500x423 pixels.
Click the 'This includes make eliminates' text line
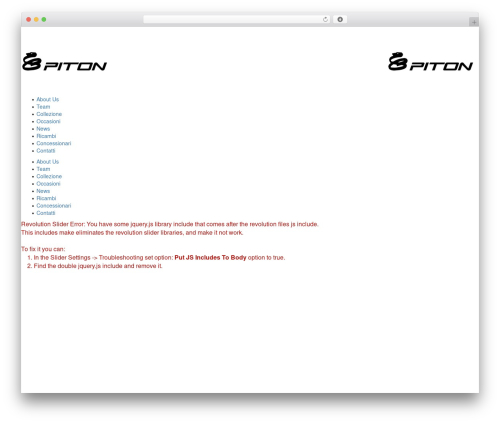(x=132, y=233)
